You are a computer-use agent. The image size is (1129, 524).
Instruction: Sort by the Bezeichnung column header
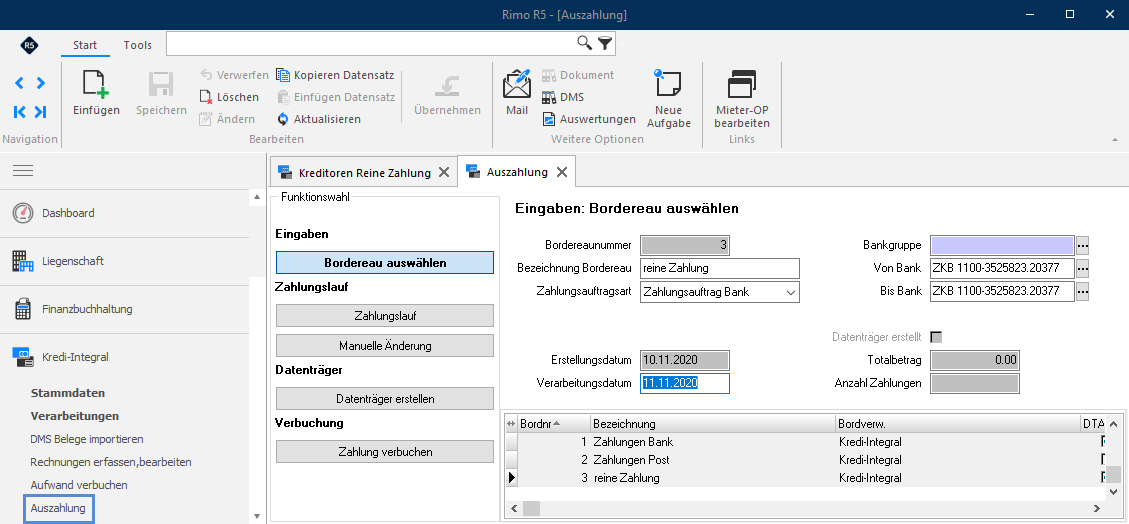click(713, 423)
